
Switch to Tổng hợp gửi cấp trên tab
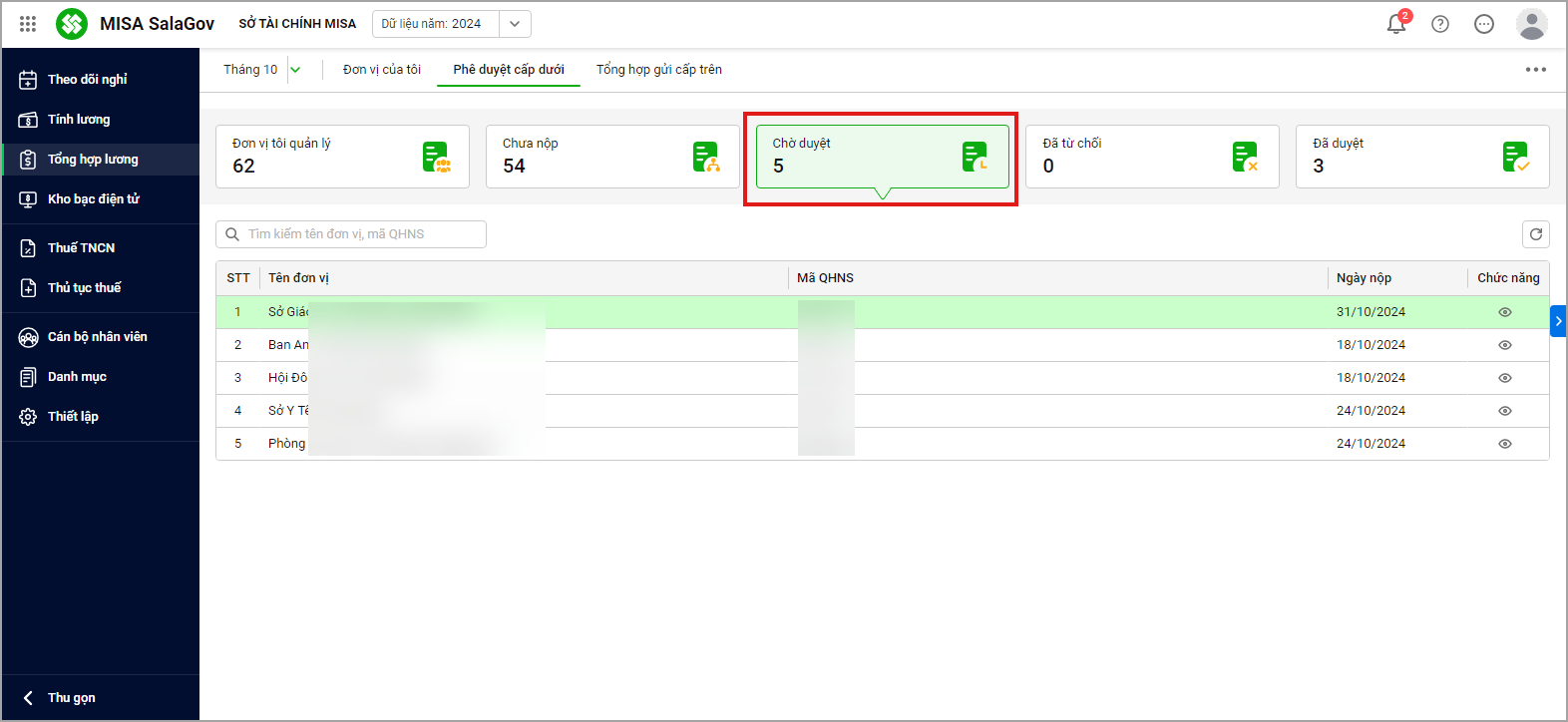[658, 70]
